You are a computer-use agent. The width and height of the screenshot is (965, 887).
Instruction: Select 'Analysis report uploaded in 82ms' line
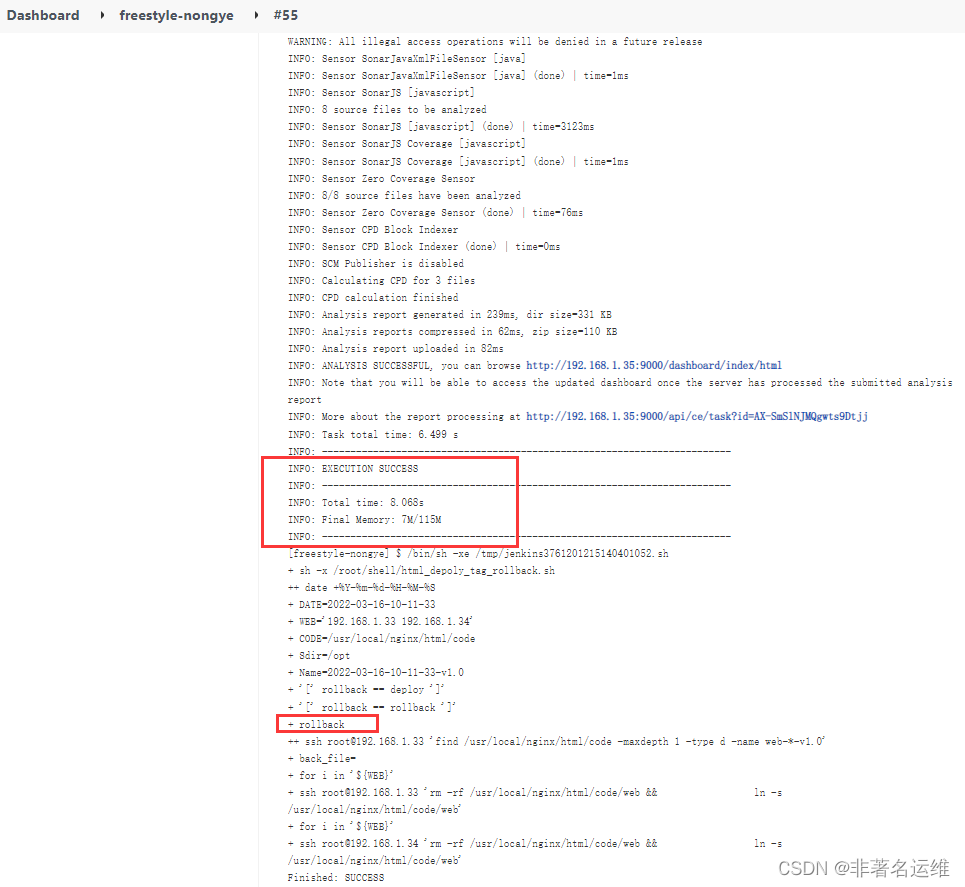click(x=395, y=348)
